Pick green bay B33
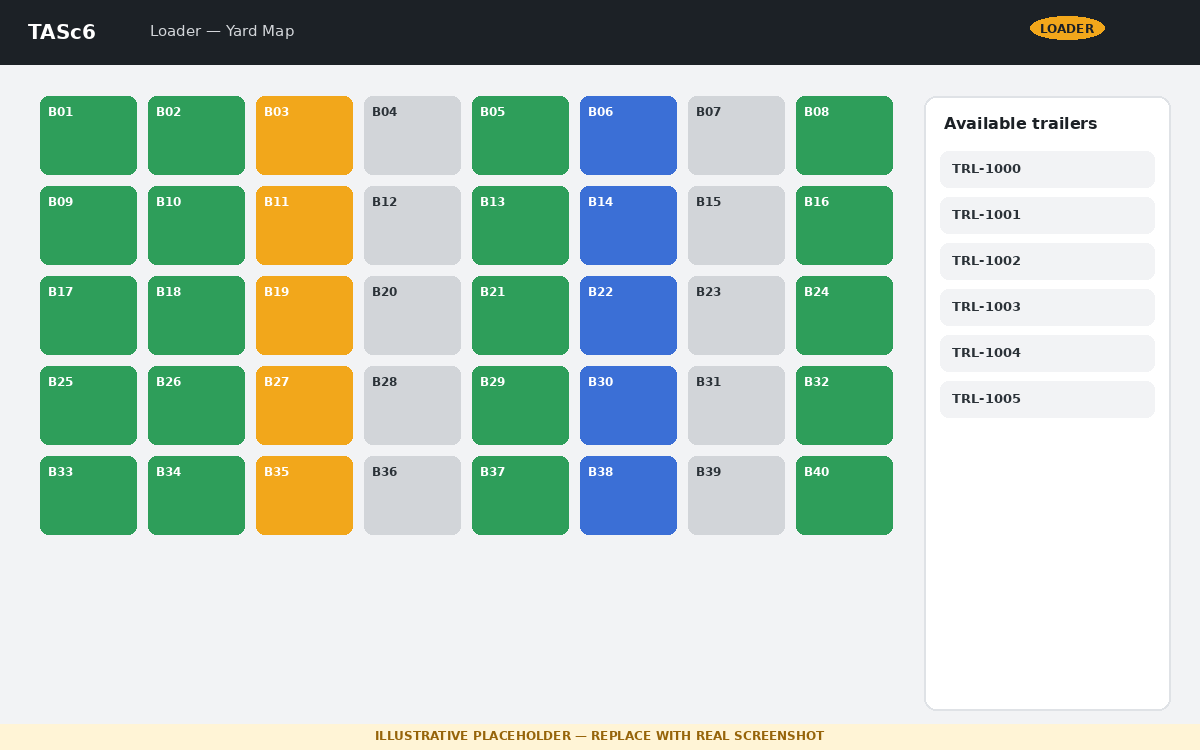Viewport: 1200px width, 750px height. pos(88,496)
